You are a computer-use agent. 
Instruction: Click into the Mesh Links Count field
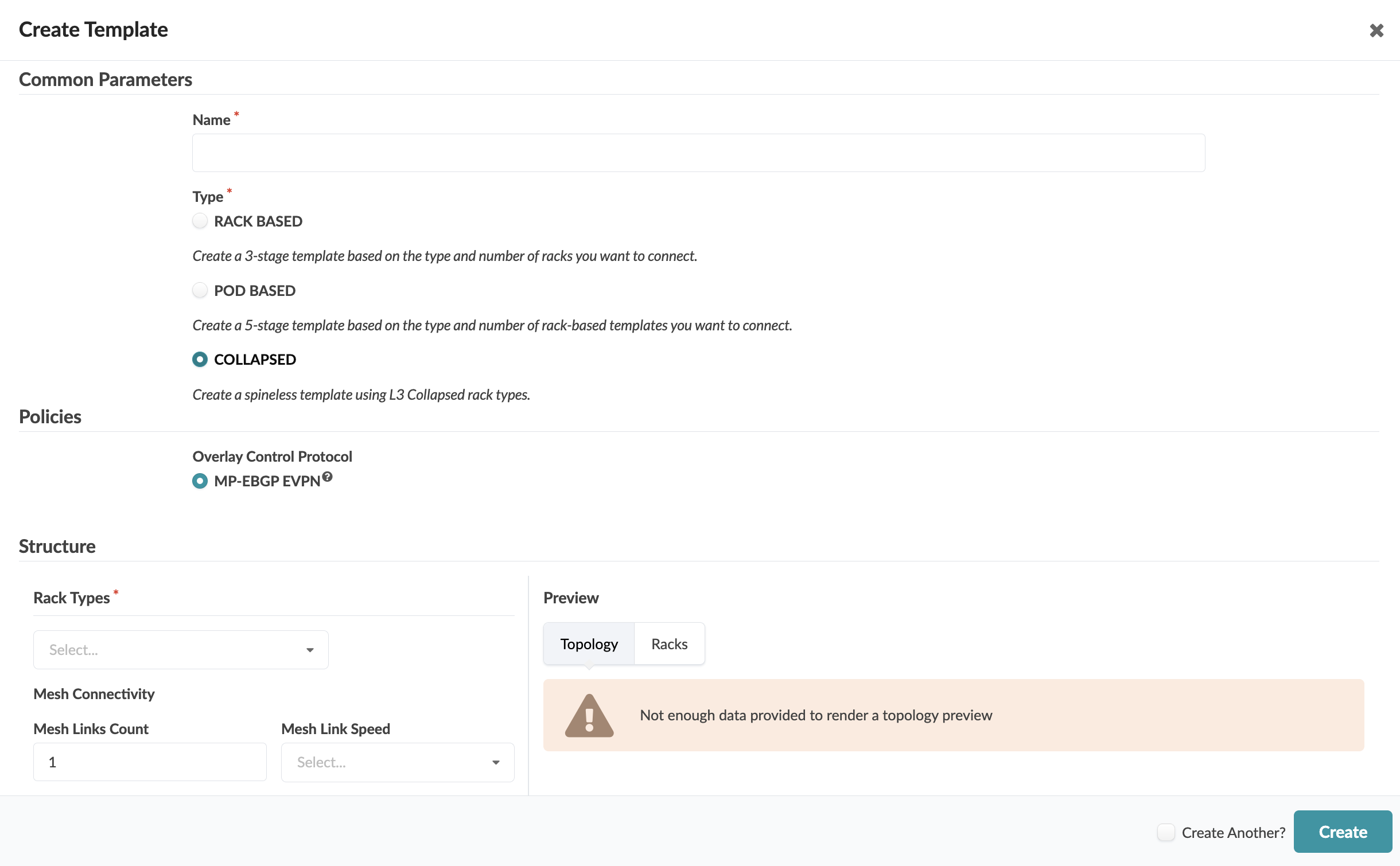[x=150, y=762]
